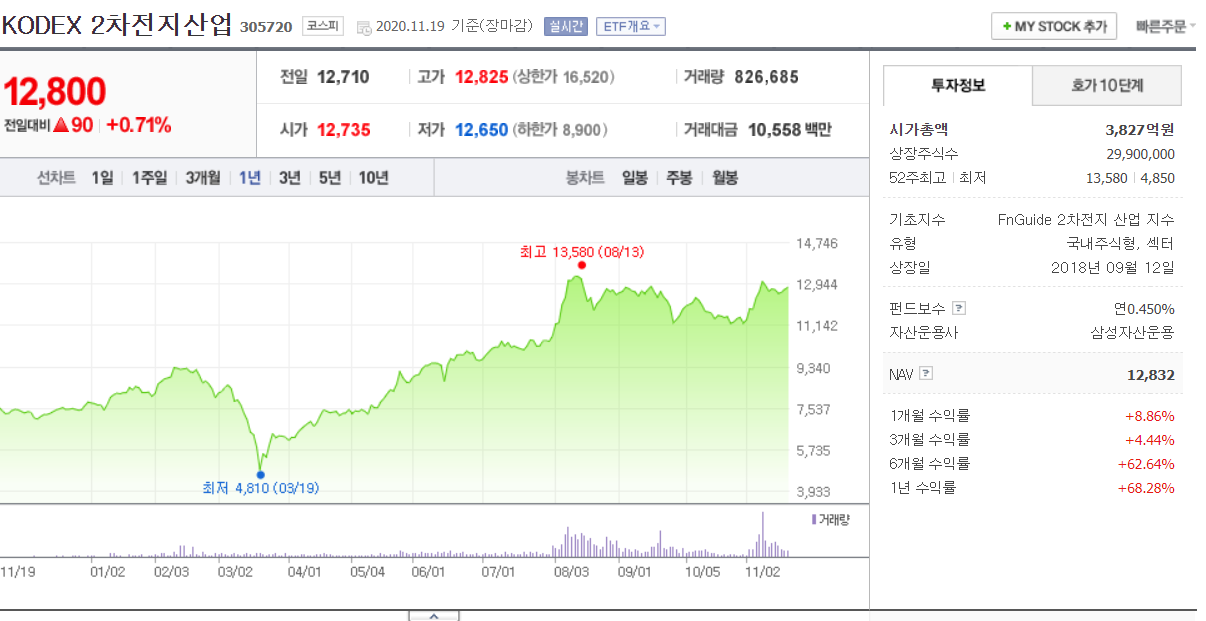
Task: Click the 거래량 legend in volume chart
Action: click(x=830, y=519)
